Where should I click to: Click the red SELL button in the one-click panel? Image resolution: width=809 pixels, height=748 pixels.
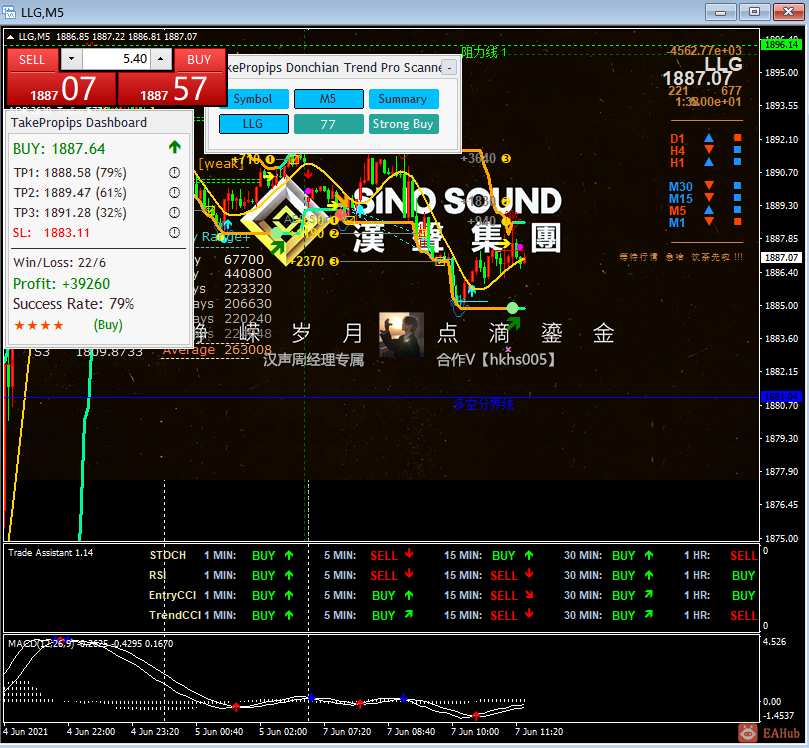point(32,59)
